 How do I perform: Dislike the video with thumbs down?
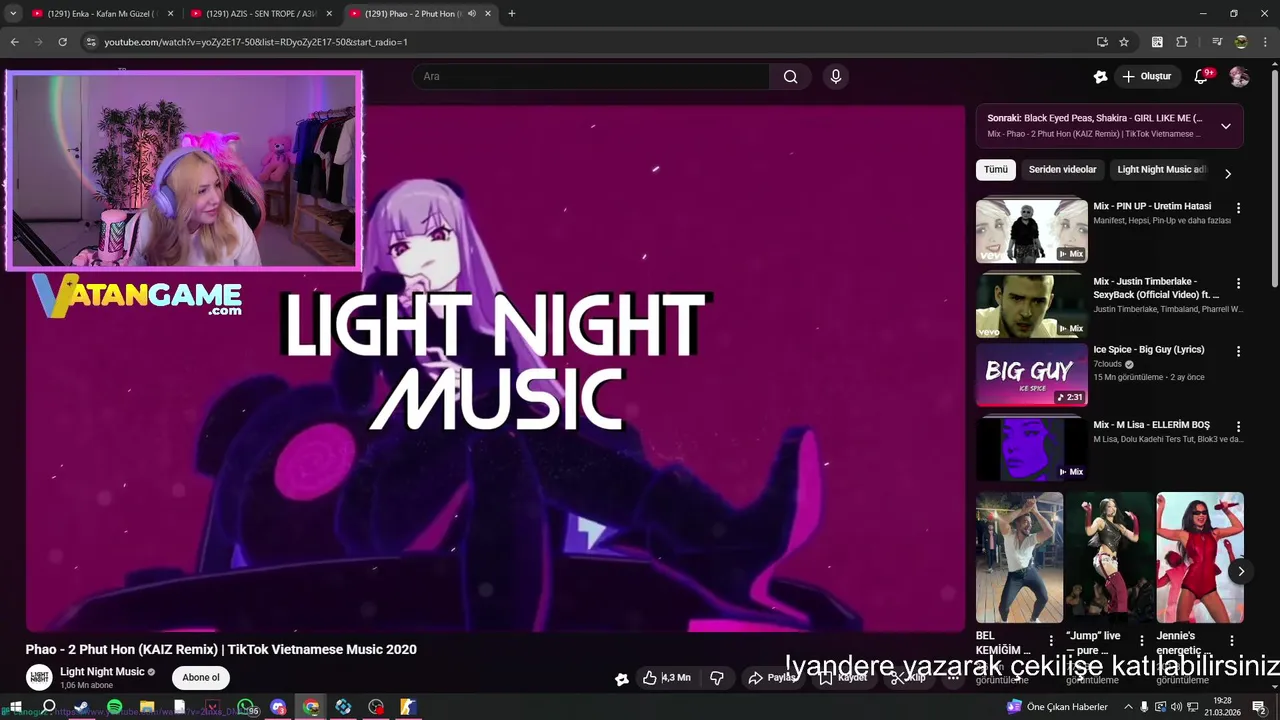717,678
